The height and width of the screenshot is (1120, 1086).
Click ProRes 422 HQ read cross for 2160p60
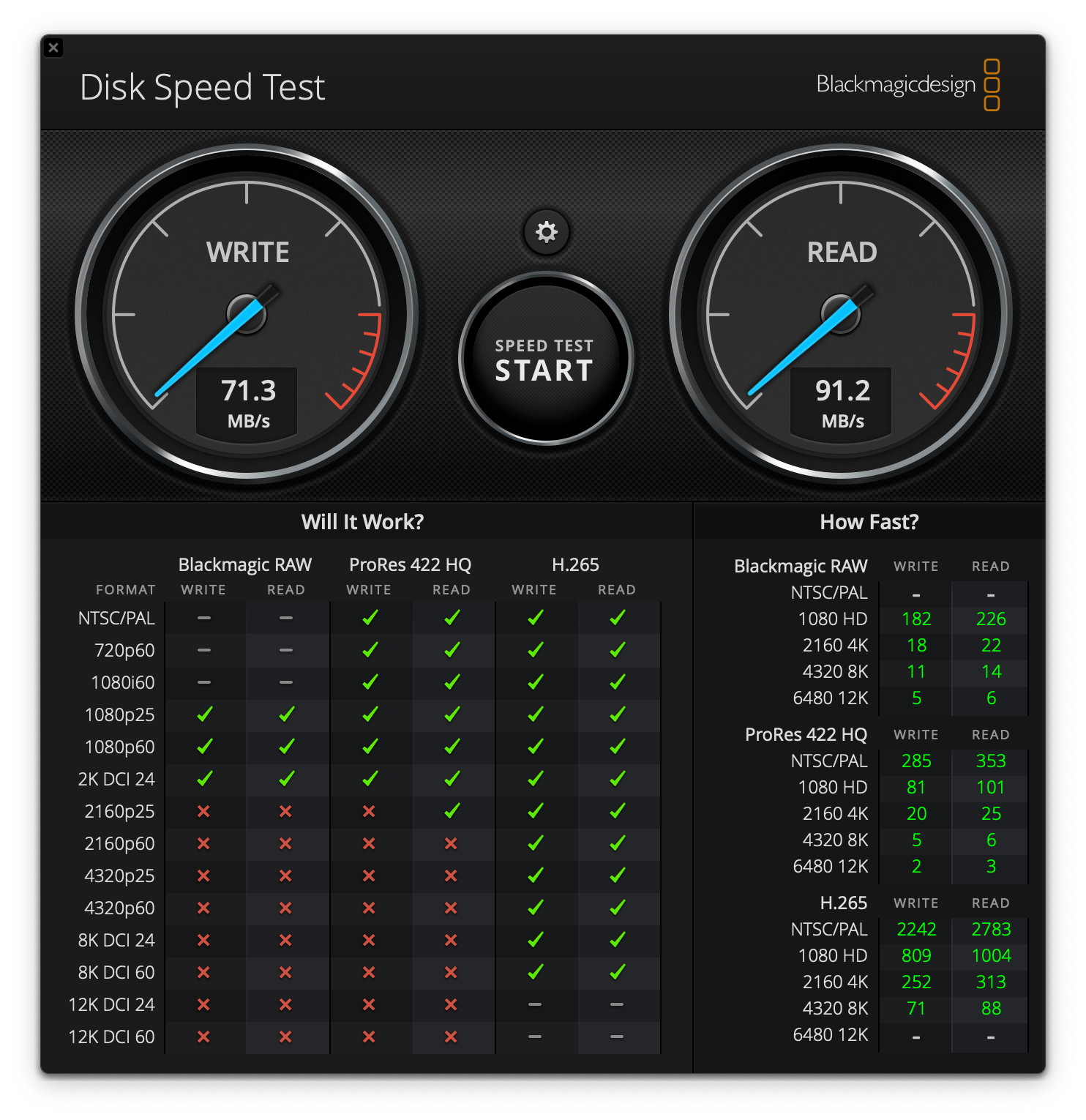click(x=451, y=843)
